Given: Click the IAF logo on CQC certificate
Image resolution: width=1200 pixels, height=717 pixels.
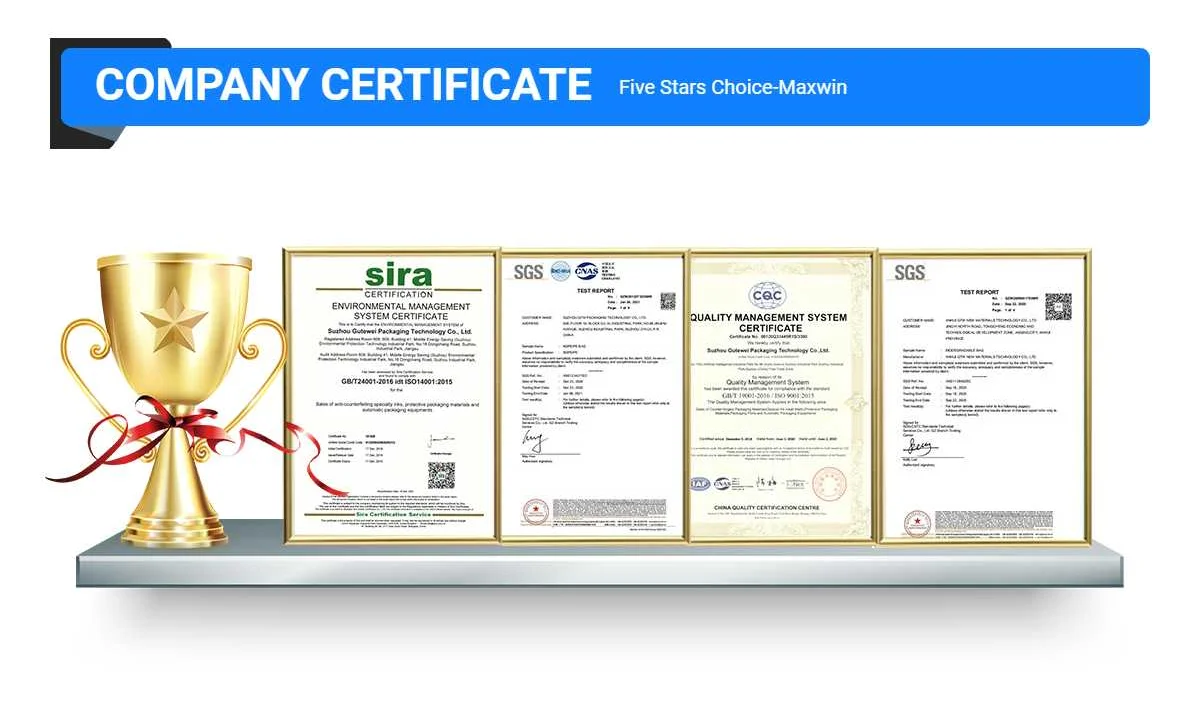Looking at the screenshot, I should 702,484.
